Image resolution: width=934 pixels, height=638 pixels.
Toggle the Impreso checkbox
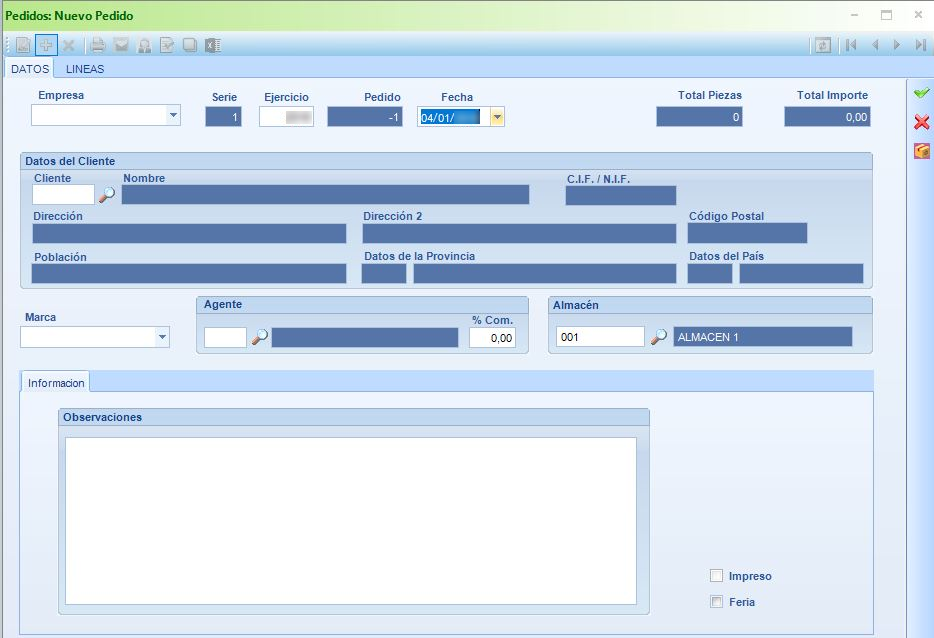(x=717, y=575)
